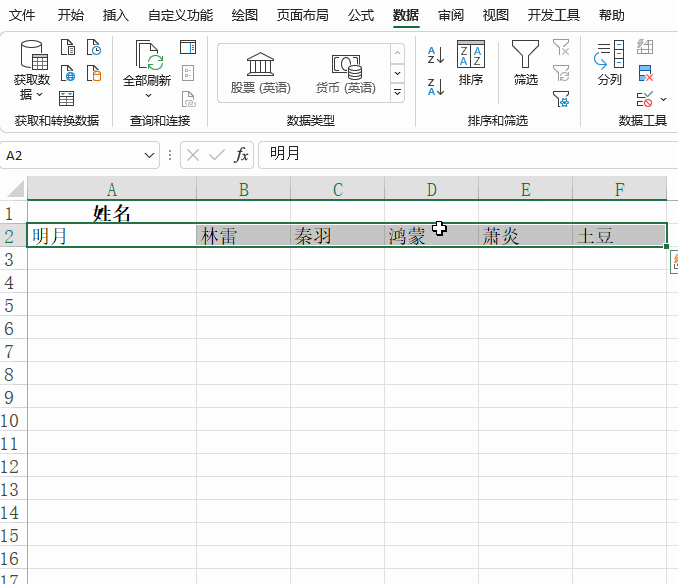Image resolution: width=678 pixels, height=584 pixels.
Task: Open the Data Validation dropdown arrow
Action: (x=663, y=99)
